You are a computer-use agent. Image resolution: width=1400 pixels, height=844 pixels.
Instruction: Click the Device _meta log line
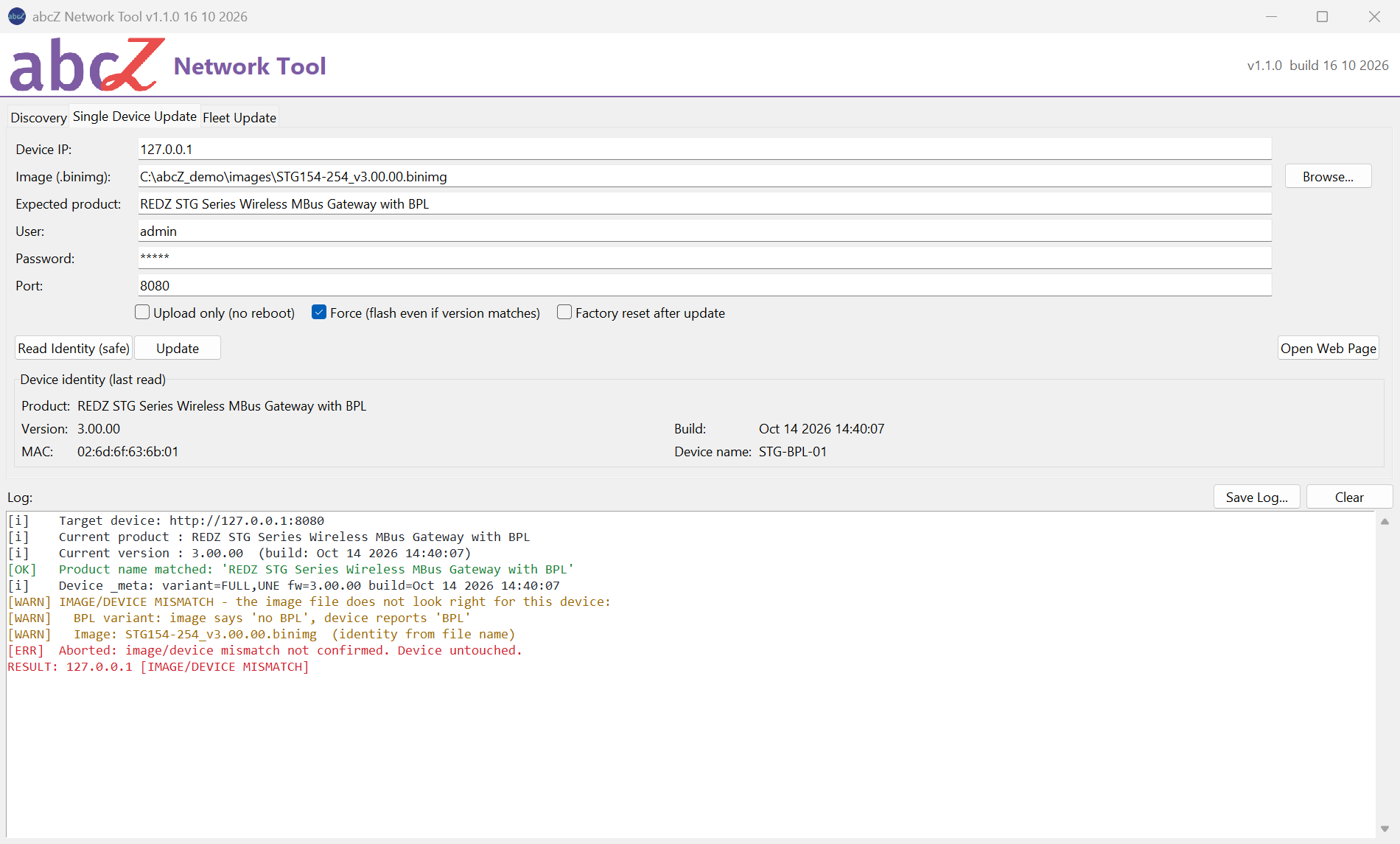click(x=284, y=585)
